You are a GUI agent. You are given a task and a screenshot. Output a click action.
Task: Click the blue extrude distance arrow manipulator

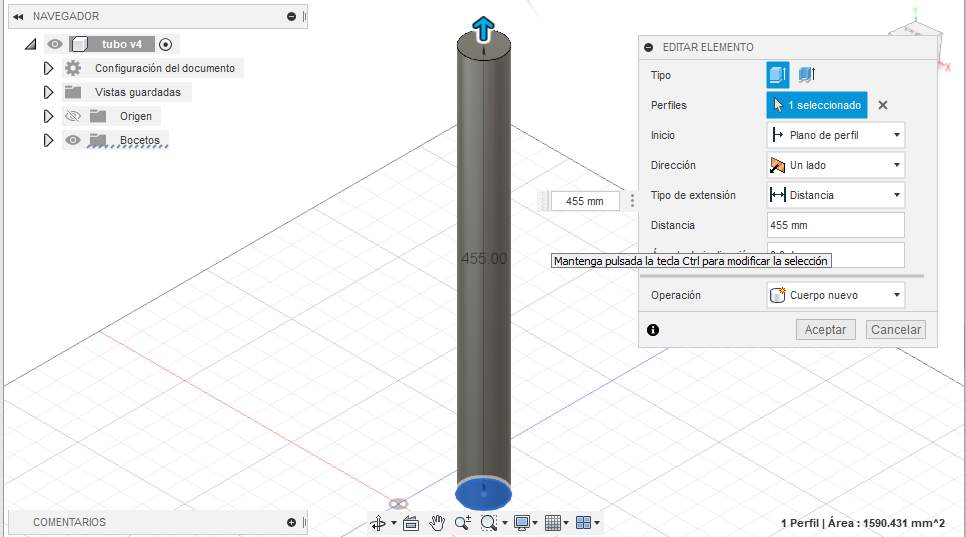(484, 29)
